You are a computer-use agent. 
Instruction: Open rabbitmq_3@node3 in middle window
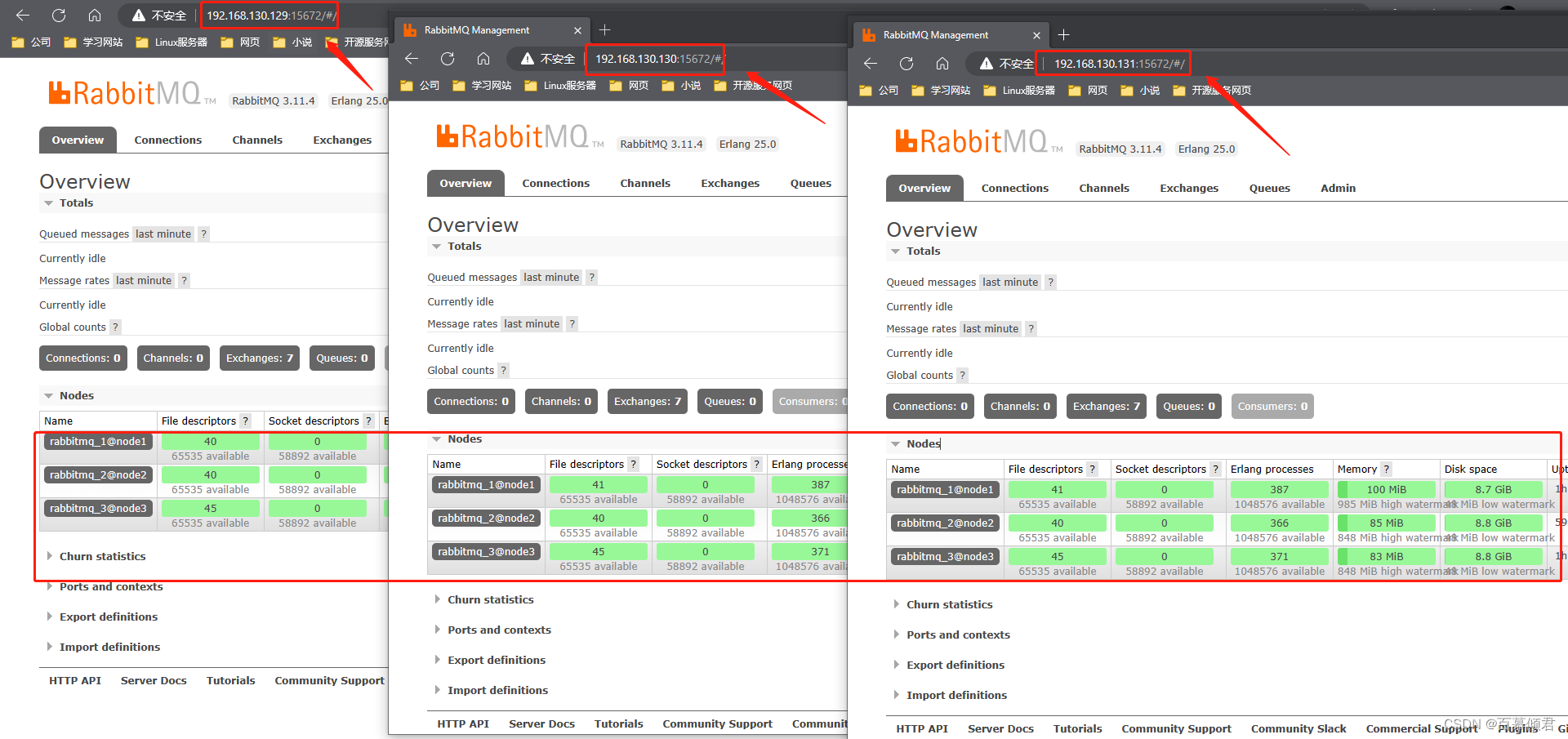point(486,552)
